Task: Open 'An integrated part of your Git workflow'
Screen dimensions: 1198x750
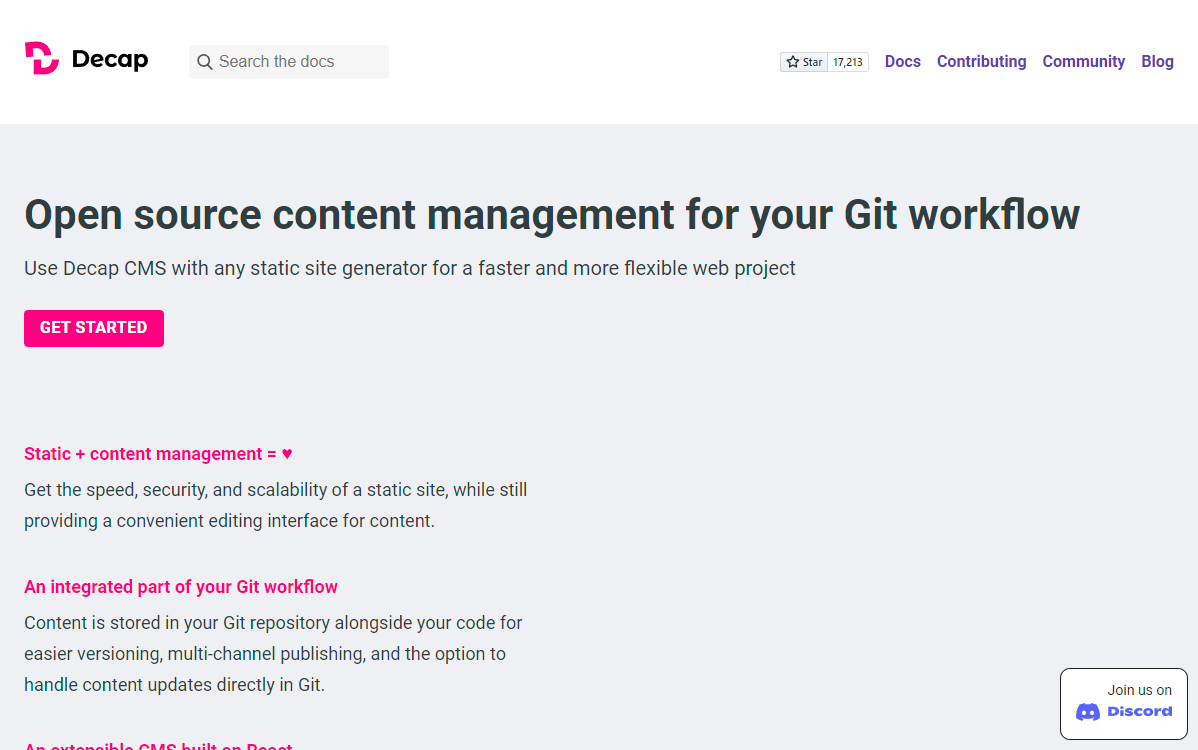Action: click(x=181, y=586)
